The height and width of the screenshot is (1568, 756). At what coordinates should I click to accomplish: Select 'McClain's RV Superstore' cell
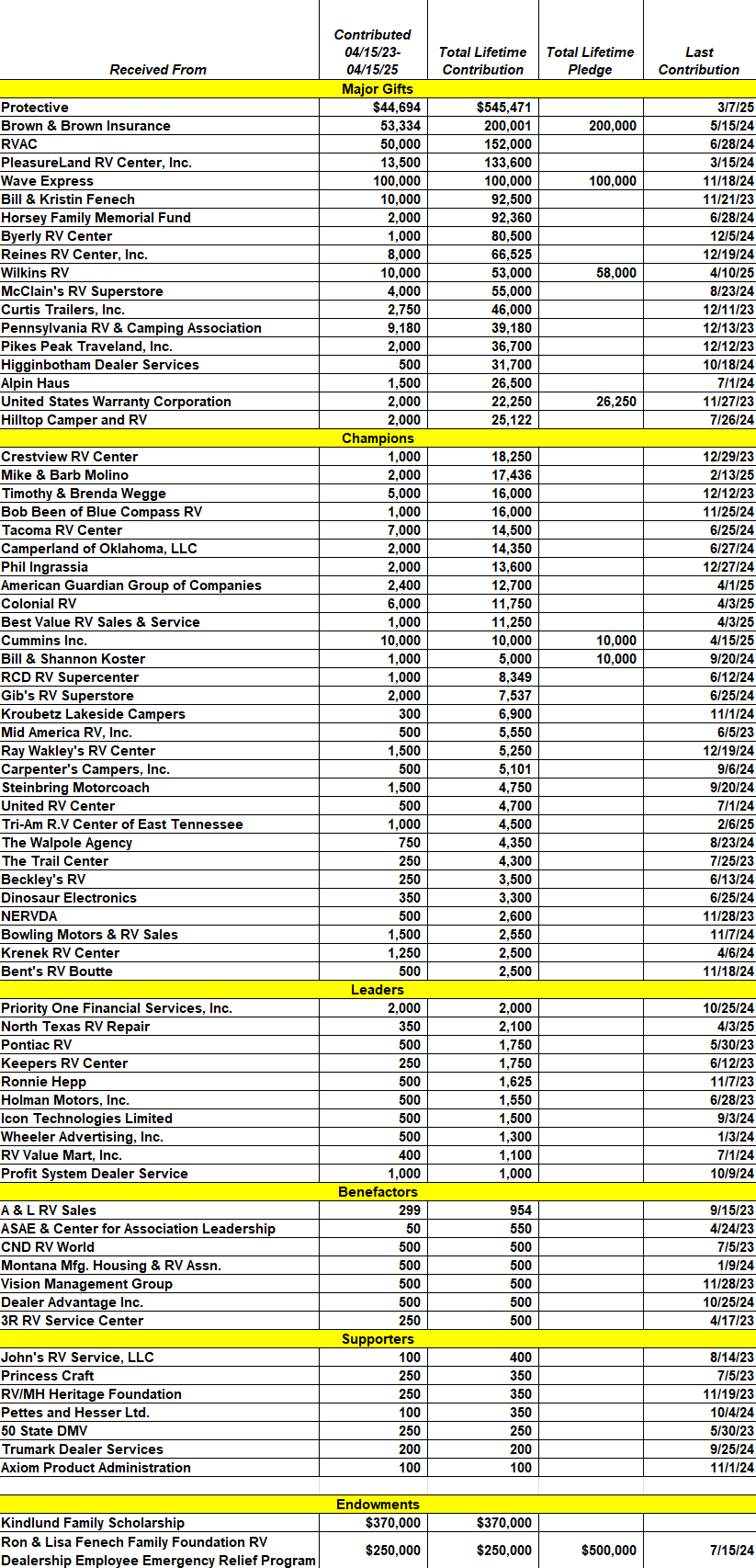click(82, 291)
